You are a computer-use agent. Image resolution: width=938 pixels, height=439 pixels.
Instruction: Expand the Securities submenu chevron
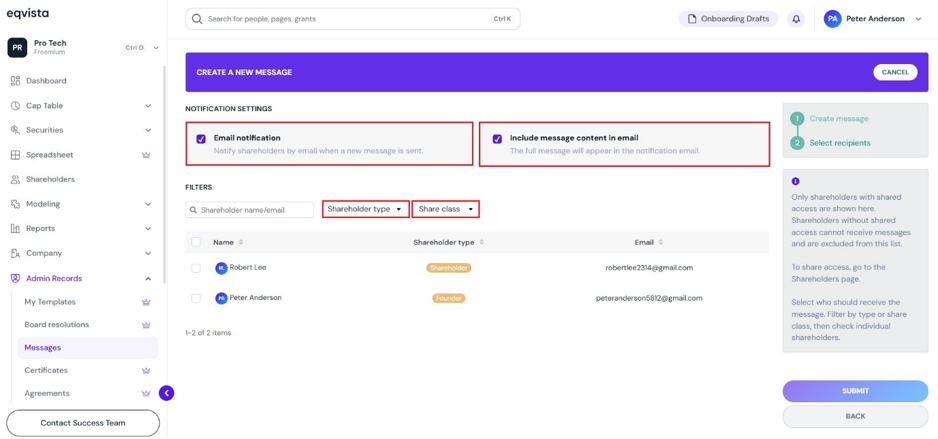pyautogui.click(x=148, y=130)
